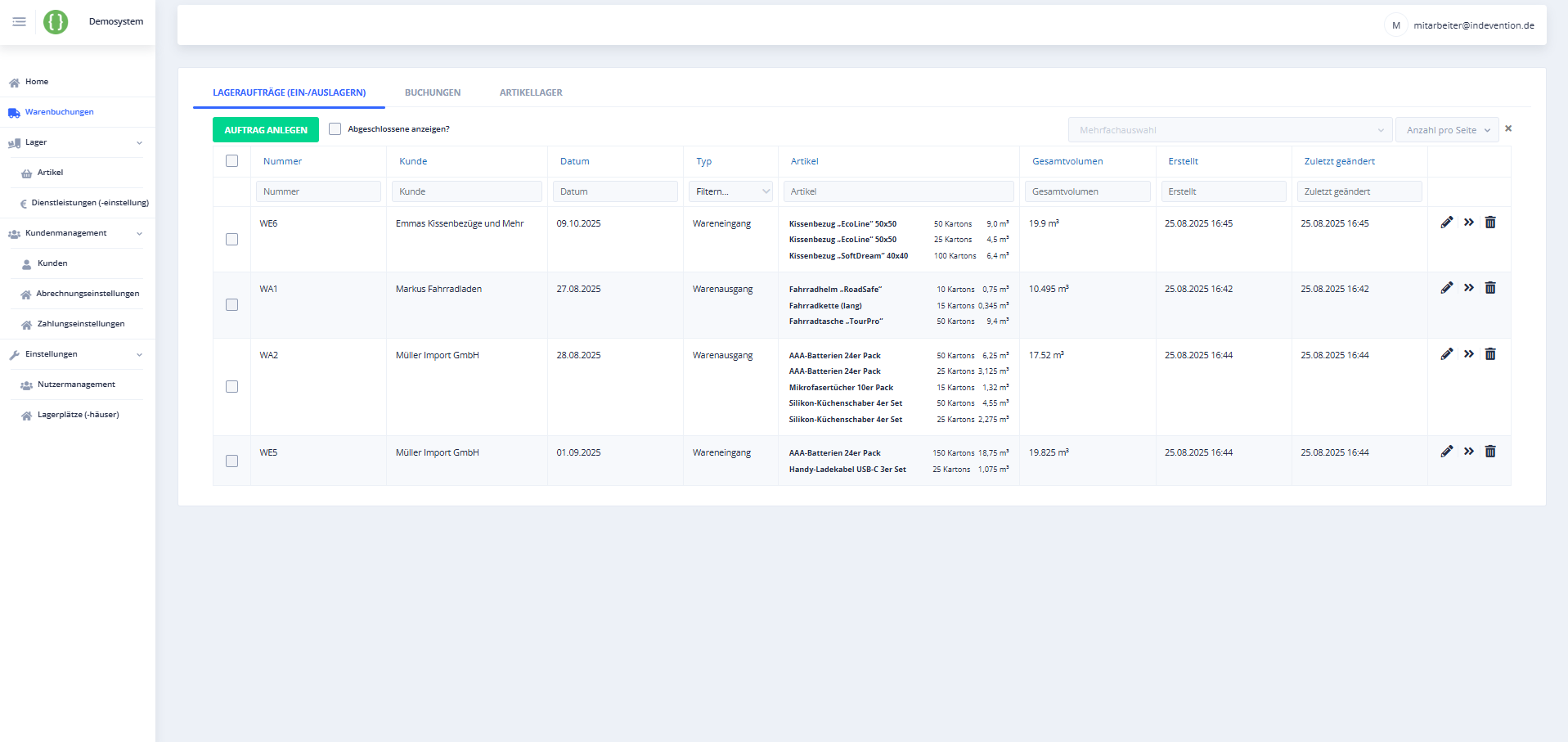Click the 'Auftrag anlegen' button
The height and width of the screenshot is (742, 1568).
[266, 130]
